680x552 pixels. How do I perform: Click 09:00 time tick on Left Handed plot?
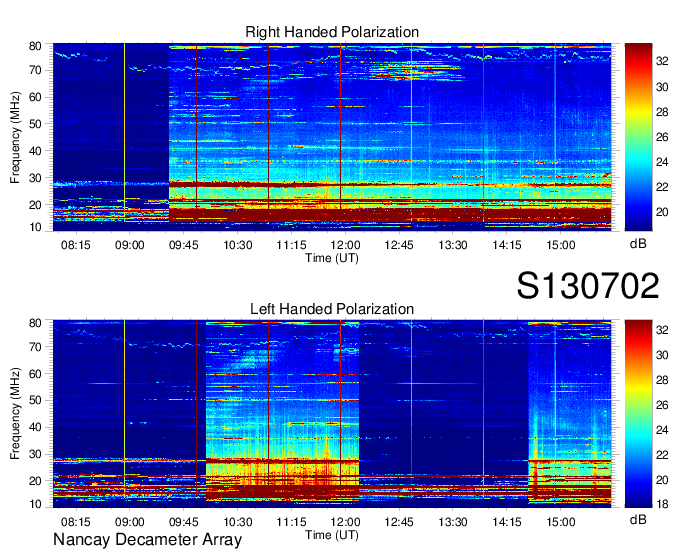click(130, 522)
